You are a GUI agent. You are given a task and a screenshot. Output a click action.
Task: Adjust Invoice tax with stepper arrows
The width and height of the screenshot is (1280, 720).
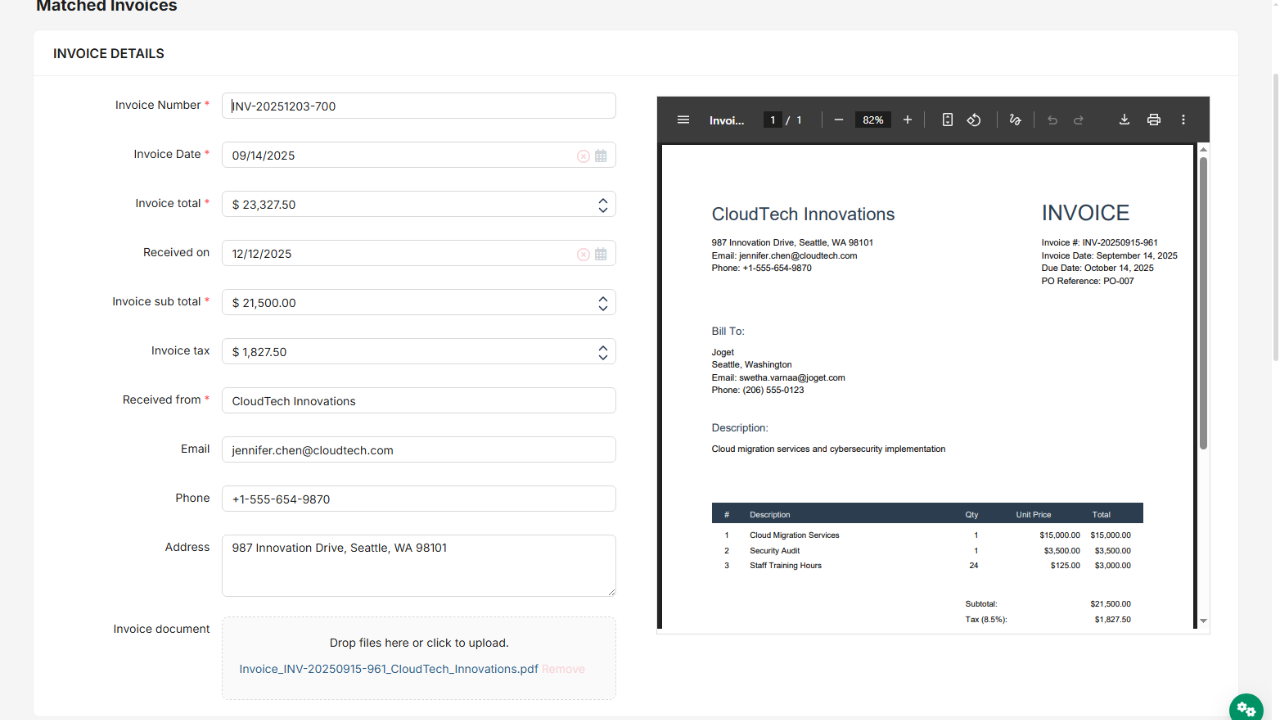point(603,352)
